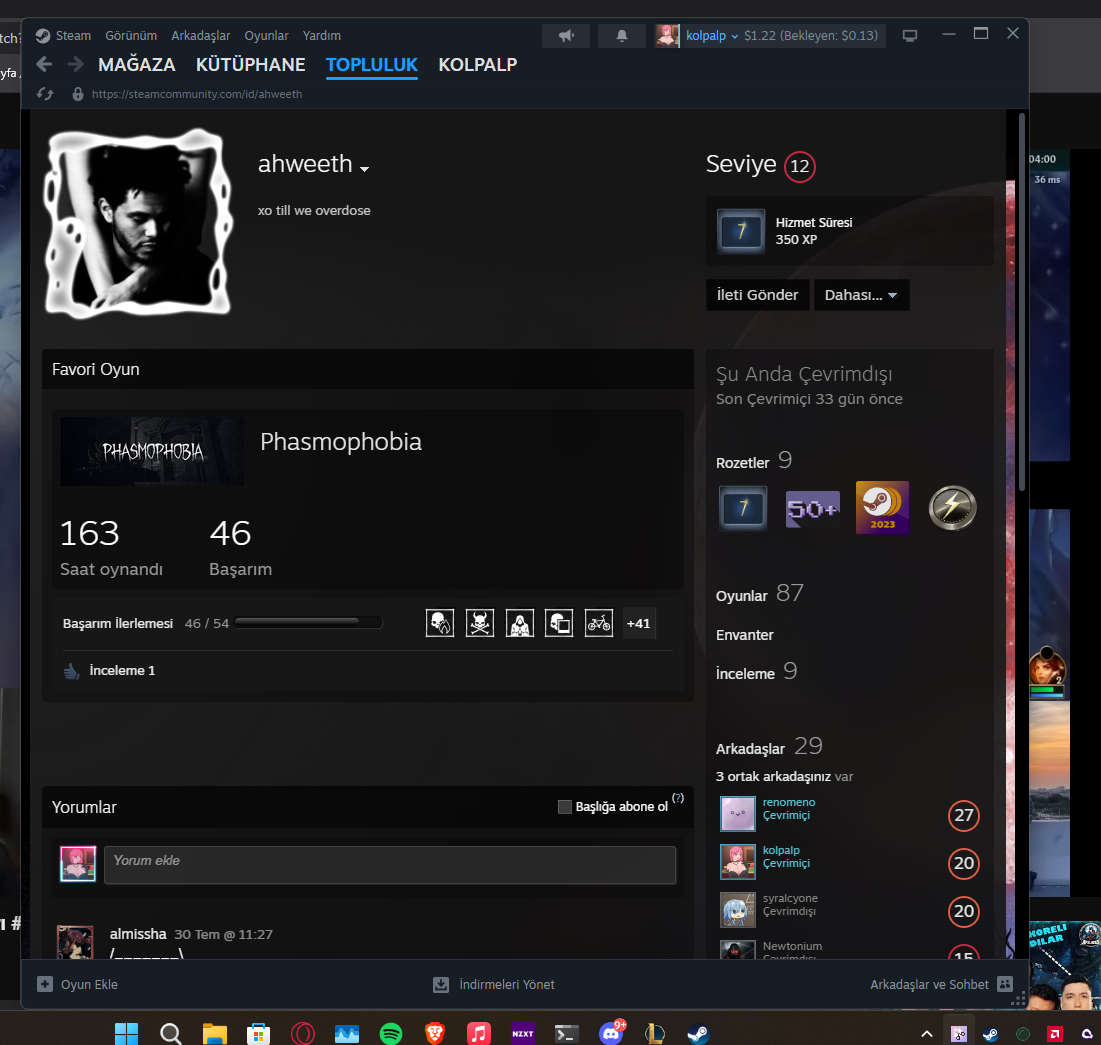Go forward with the right arrow
1101x1045 pixels.
[x=76, y=65]
